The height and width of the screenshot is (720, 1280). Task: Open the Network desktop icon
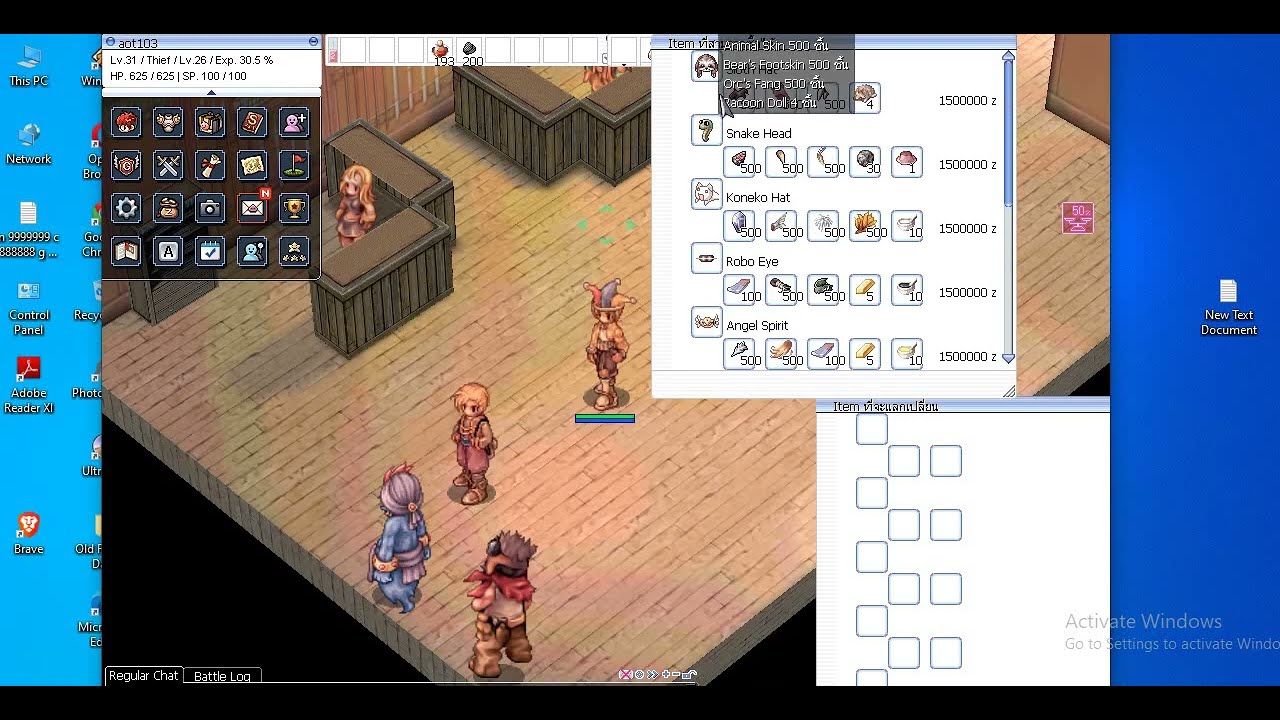point(28,143)
